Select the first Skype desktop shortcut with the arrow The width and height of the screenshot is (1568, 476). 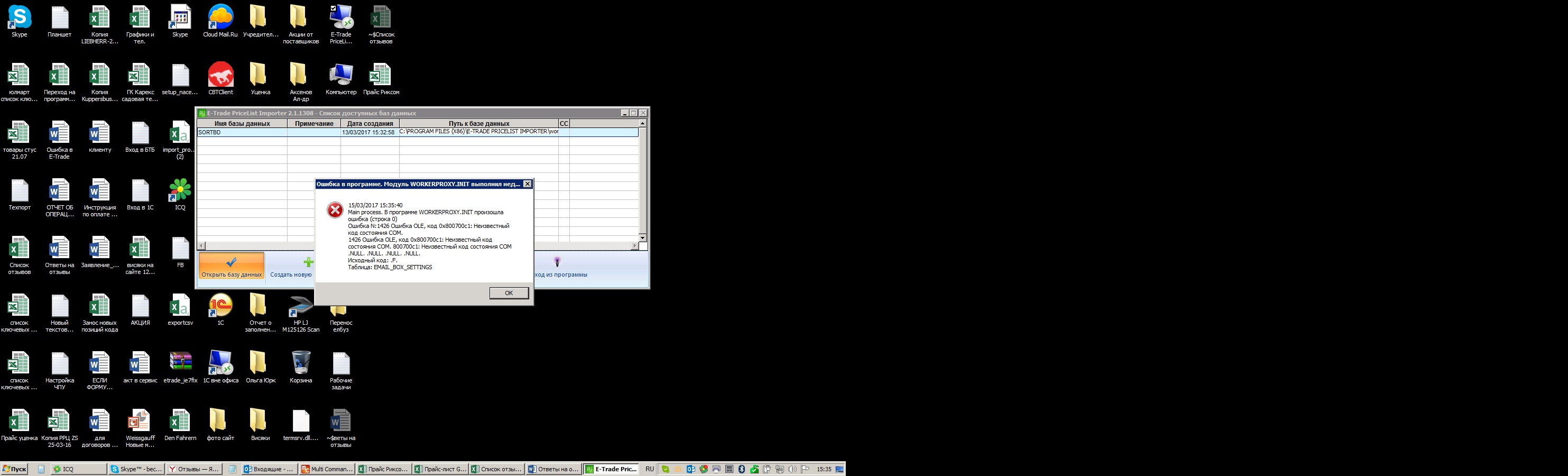[x=20, y=22]
